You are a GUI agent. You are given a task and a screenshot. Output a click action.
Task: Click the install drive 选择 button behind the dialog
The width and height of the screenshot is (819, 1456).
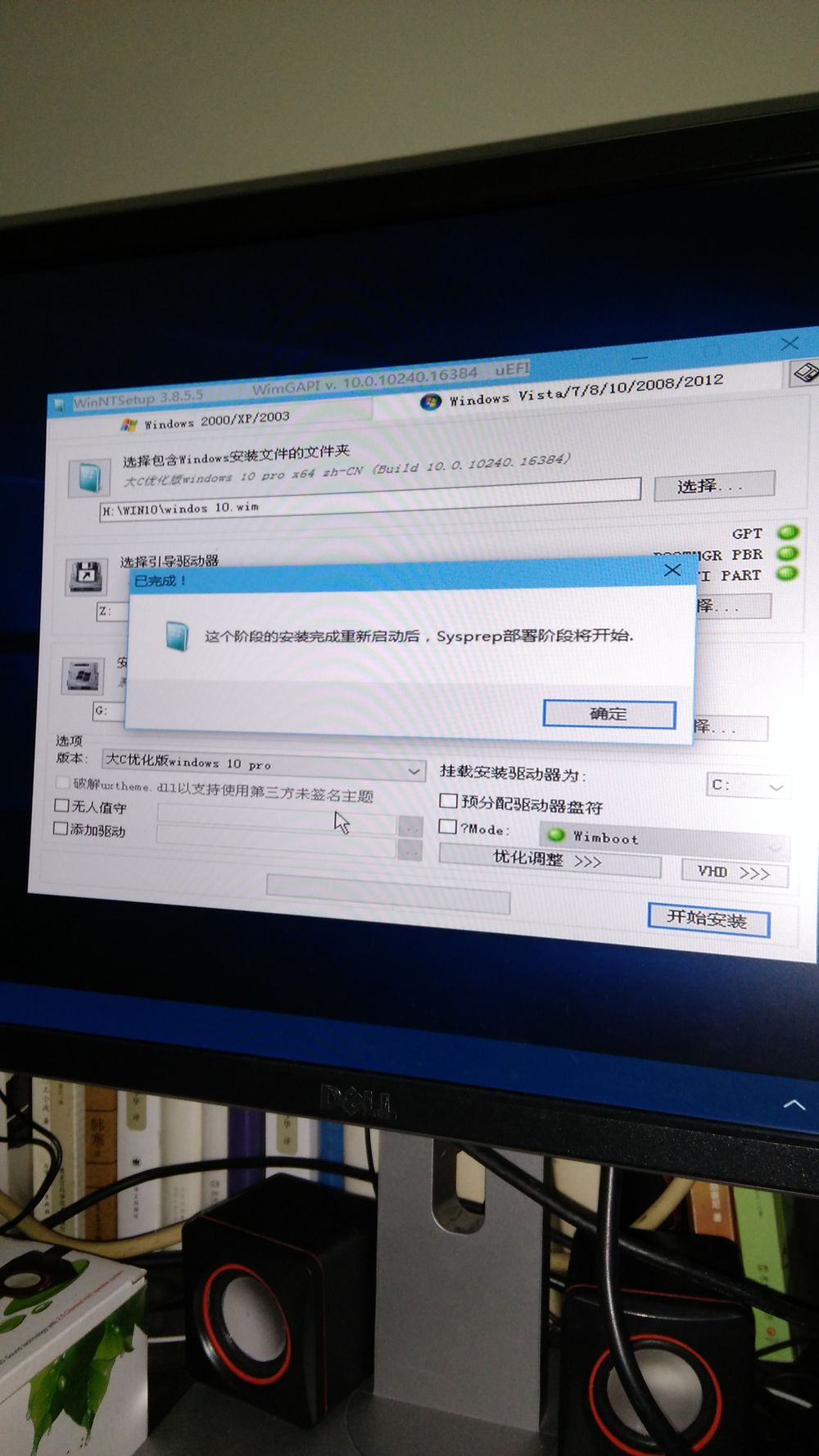point(730,726)
